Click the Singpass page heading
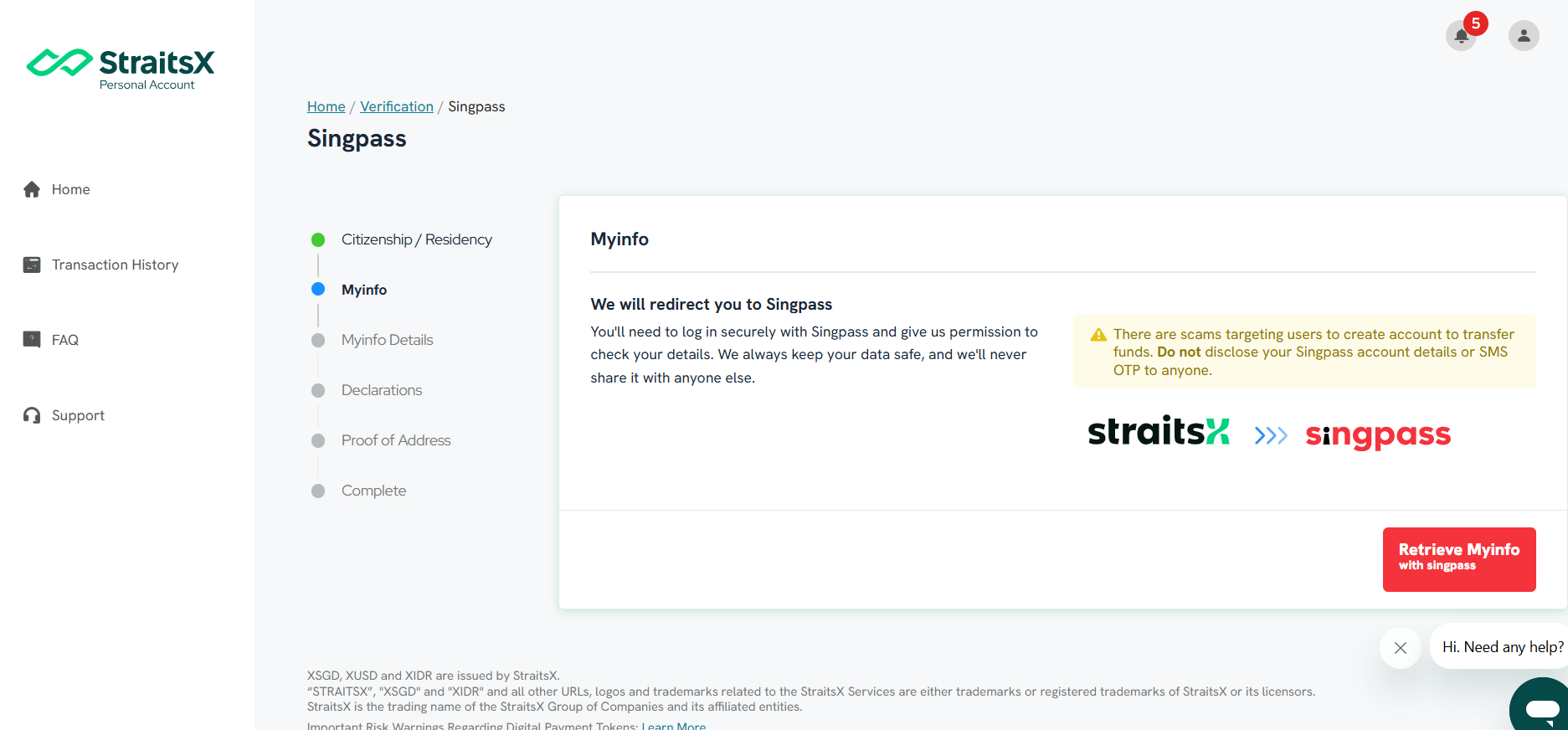 (357, 138)
